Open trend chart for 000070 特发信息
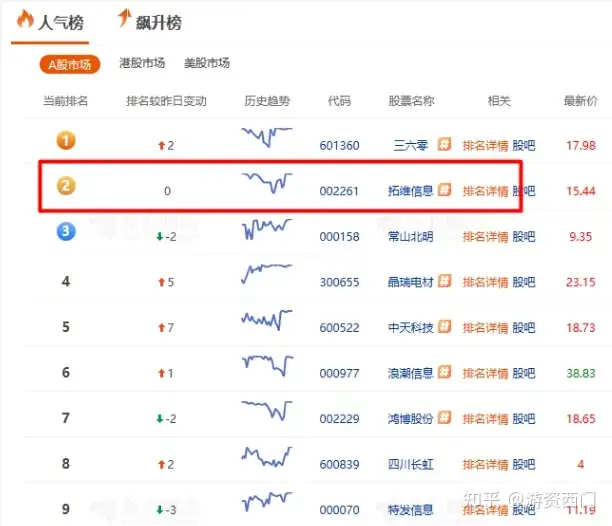Viewport: 612px width, 526px height. point(267,502)
